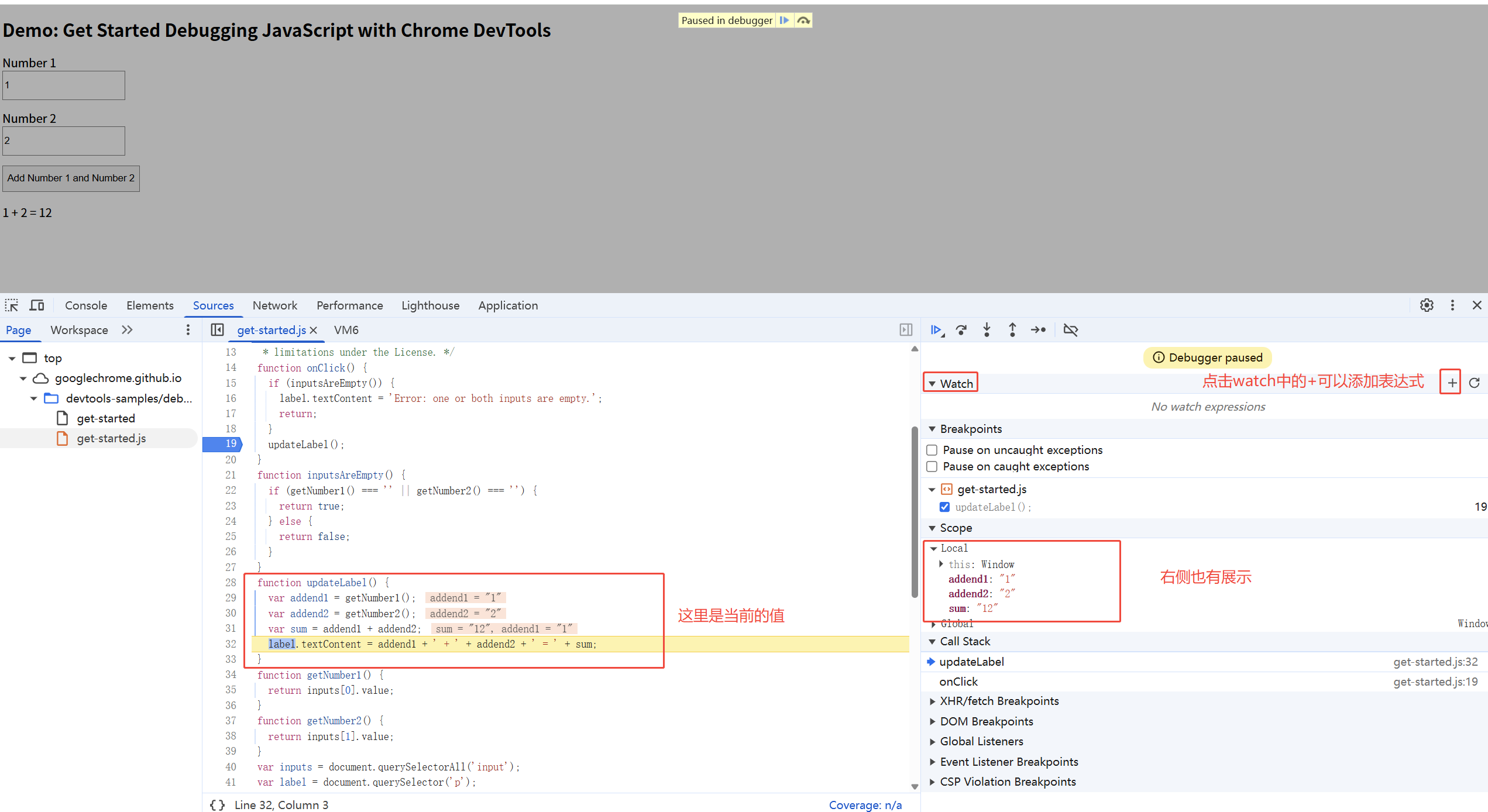Add a watch expression with plus icon
This screenshot has width=1488, height=812.
pyautogui.click(x=1452, y=383)
